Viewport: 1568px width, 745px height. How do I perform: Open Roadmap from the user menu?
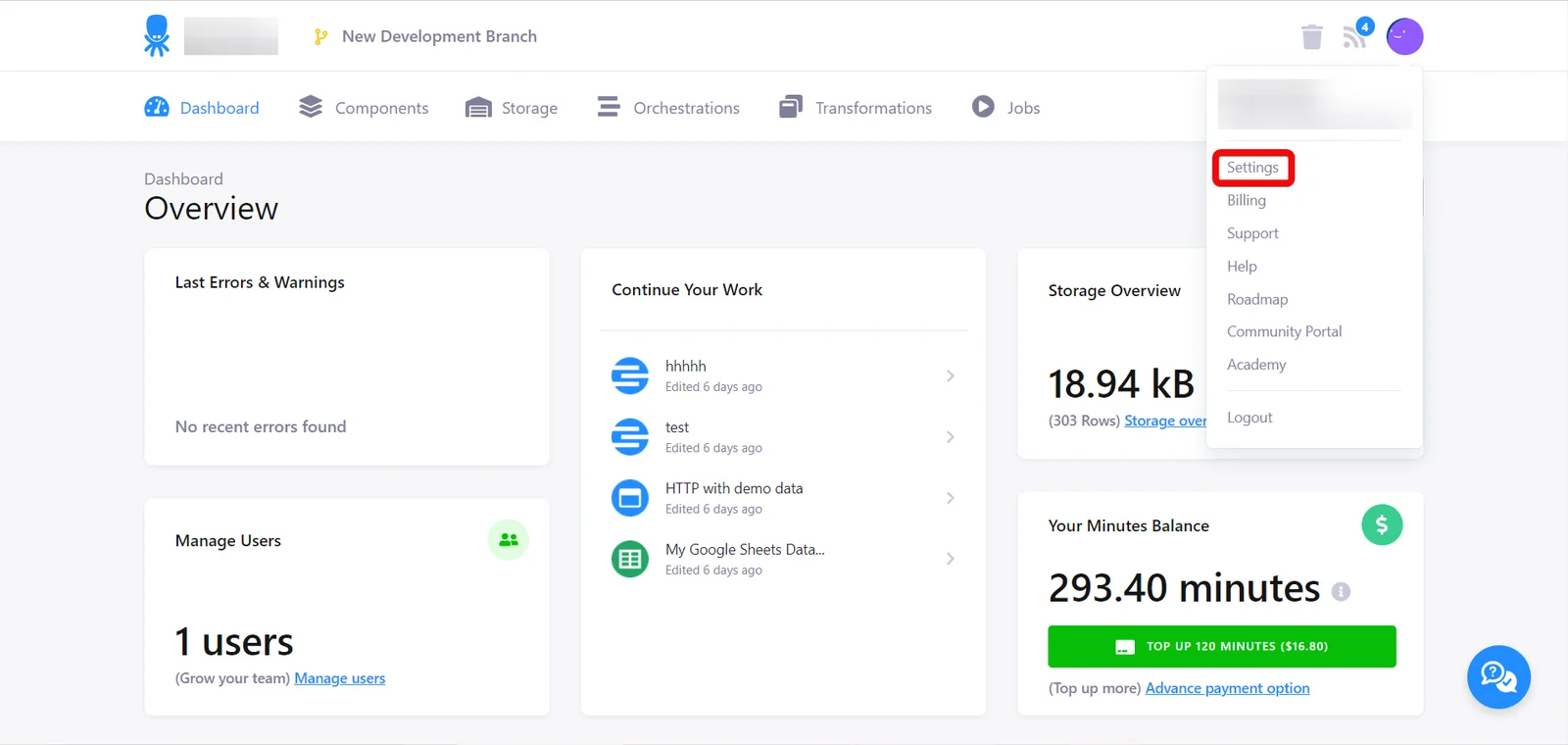[x=1257, y=299]
